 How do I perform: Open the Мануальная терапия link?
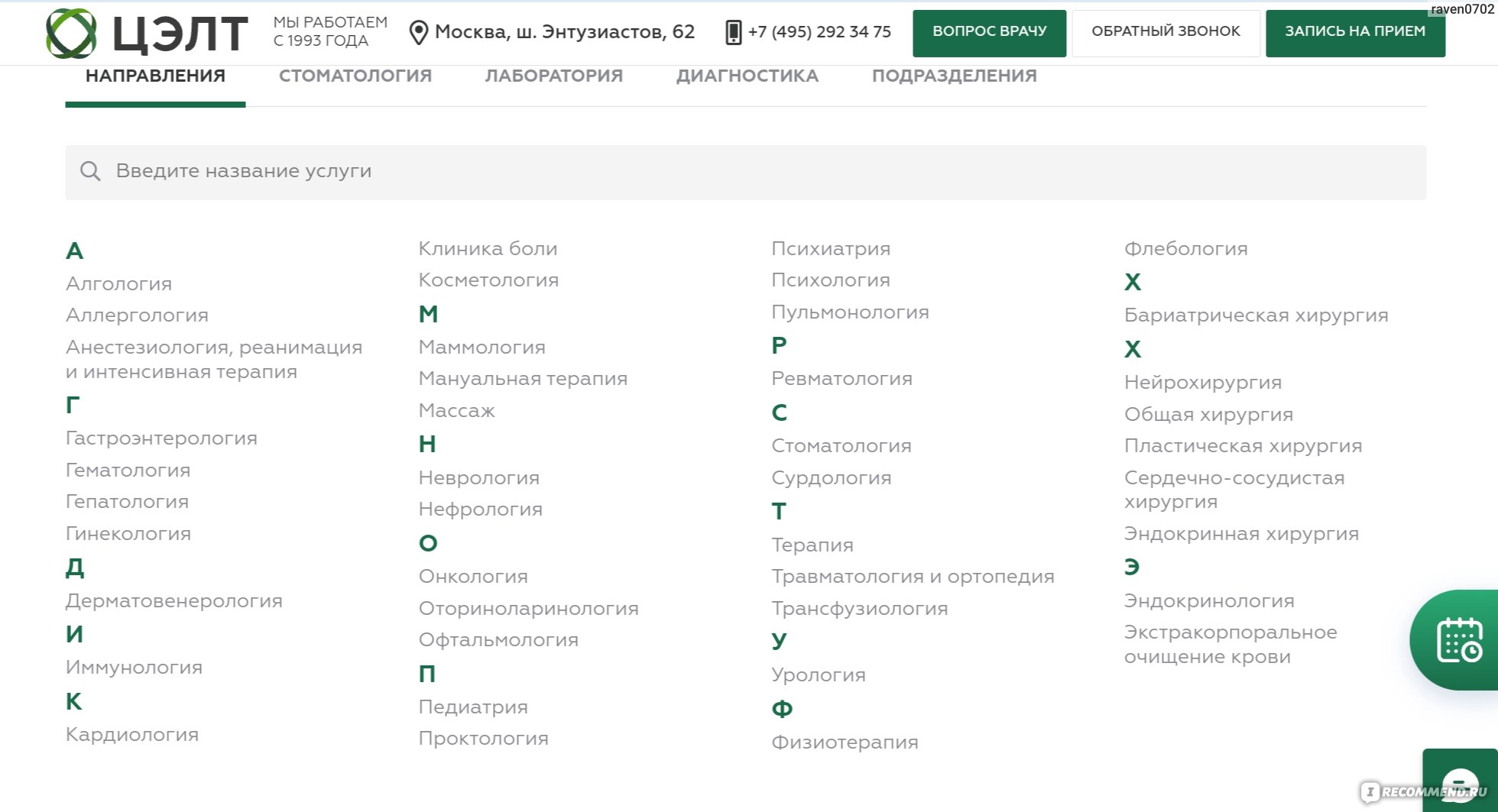[523, 379]
